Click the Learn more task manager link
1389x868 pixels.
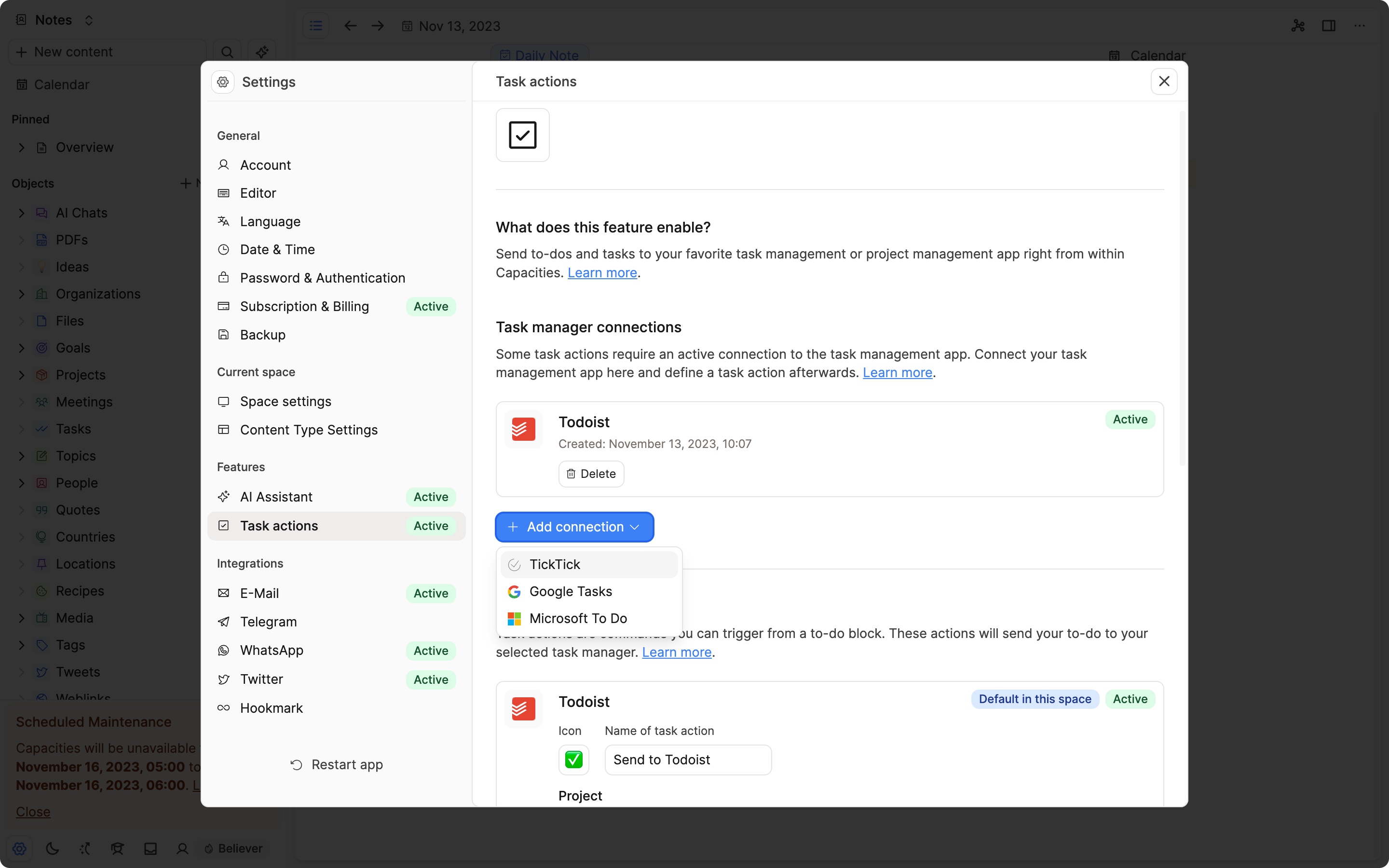(897, 372)
